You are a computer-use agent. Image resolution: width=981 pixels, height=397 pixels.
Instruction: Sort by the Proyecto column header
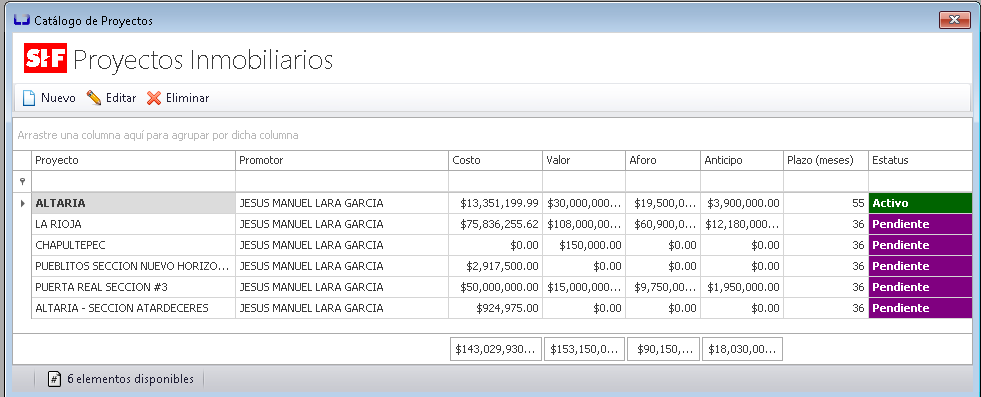[133, 160]
